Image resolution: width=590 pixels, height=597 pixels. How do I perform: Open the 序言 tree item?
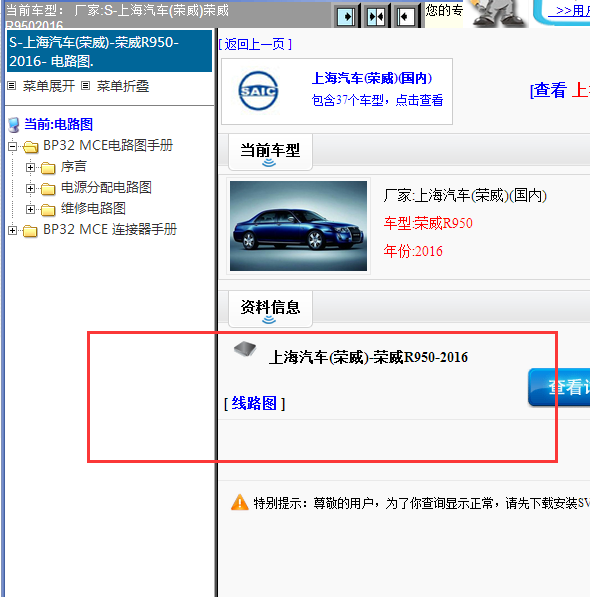pyautogui.click(x=74, y=167)
